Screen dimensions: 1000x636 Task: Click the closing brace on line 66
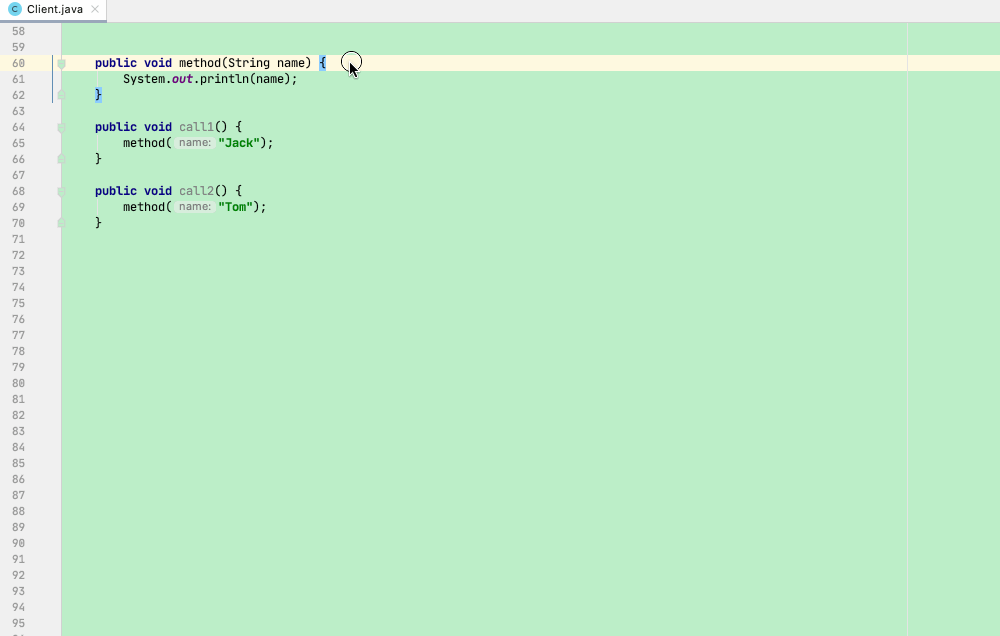click(98, 159)
